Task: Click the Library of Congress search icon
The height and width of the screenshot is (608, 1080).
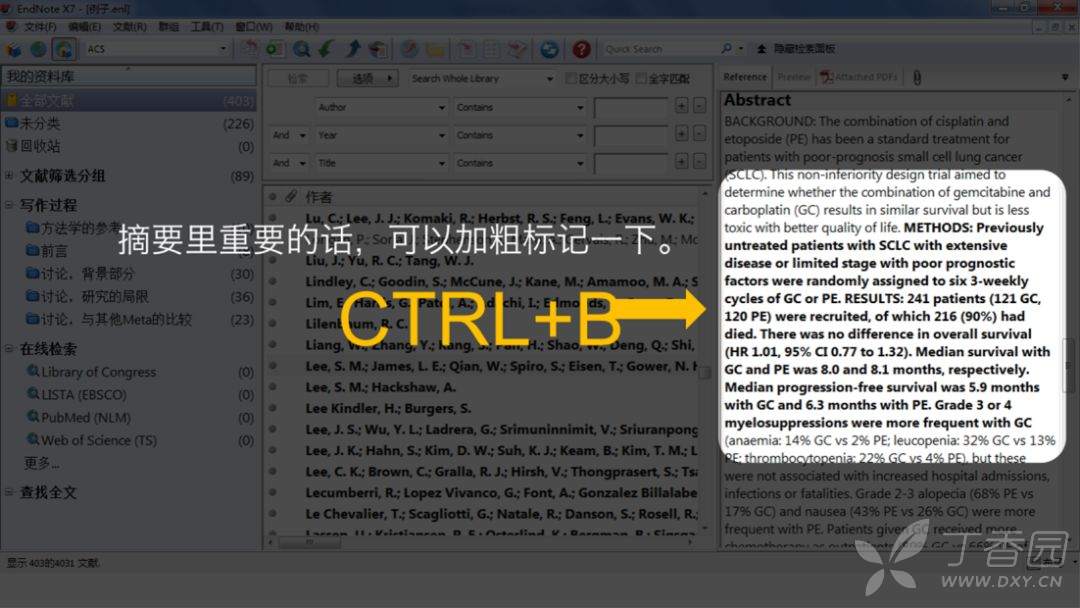Action: [32, 371]
